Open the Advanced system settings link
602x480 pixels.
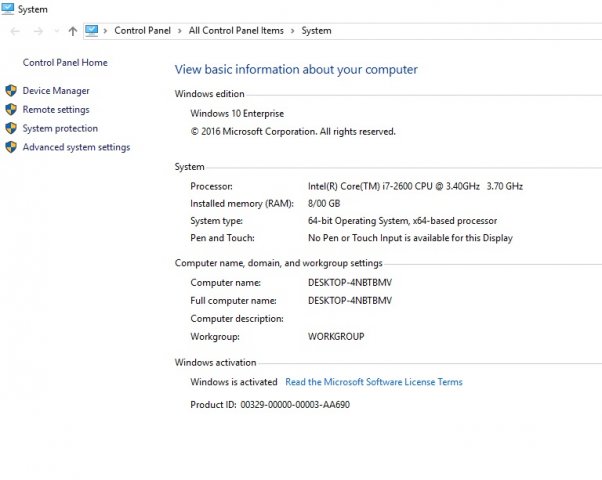(x=76, y=148)
